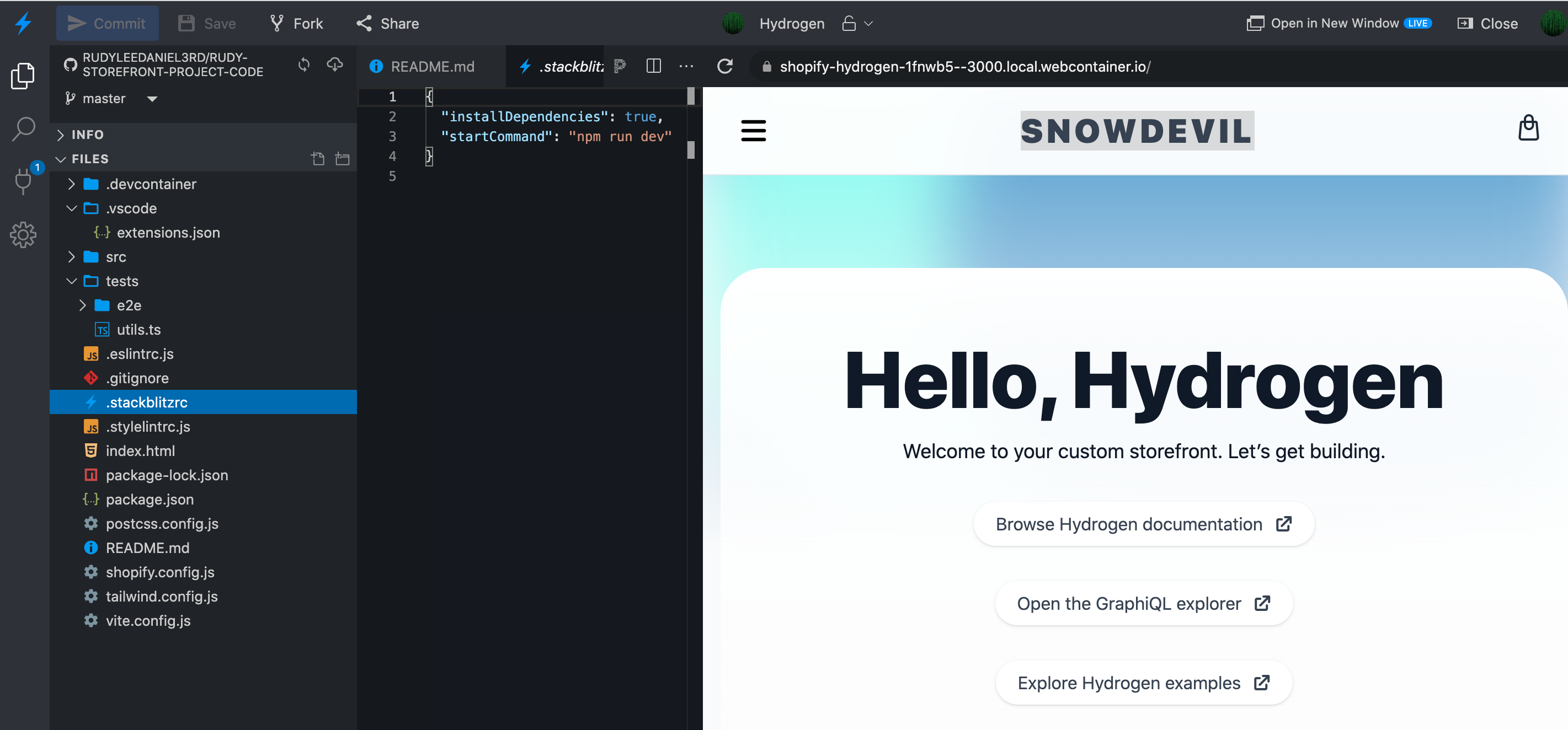Click the Fork button
1568x730 pixels.
(296, 24)
